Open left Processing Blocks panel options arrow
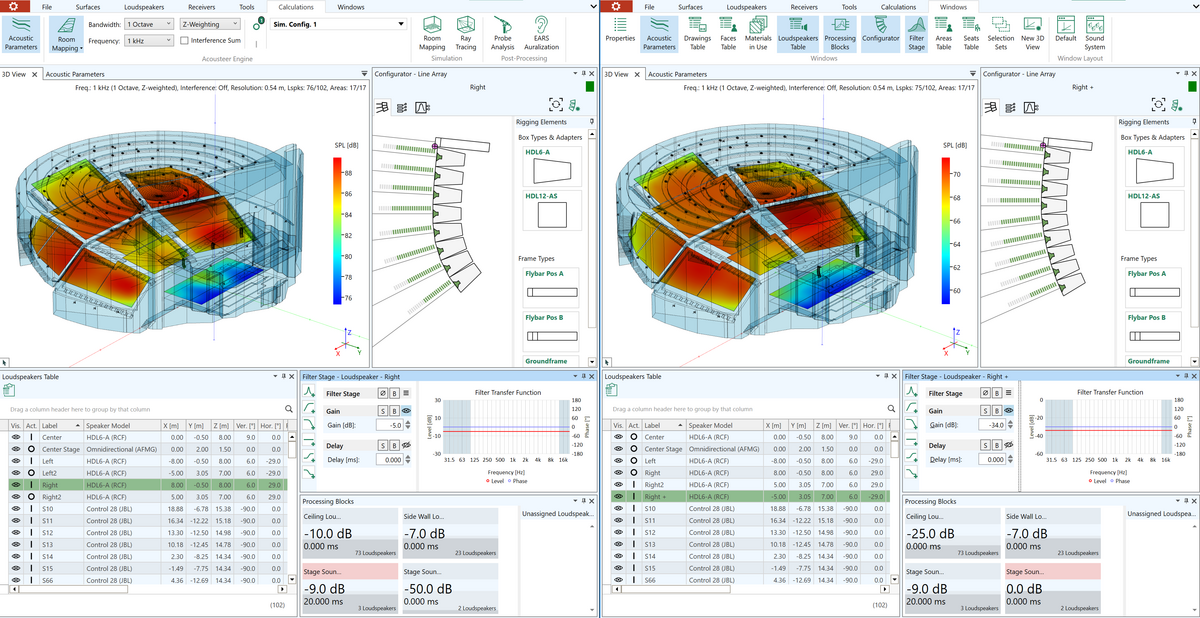The width and height of the screenshot is (1200, 618). (x=574, y=501)
